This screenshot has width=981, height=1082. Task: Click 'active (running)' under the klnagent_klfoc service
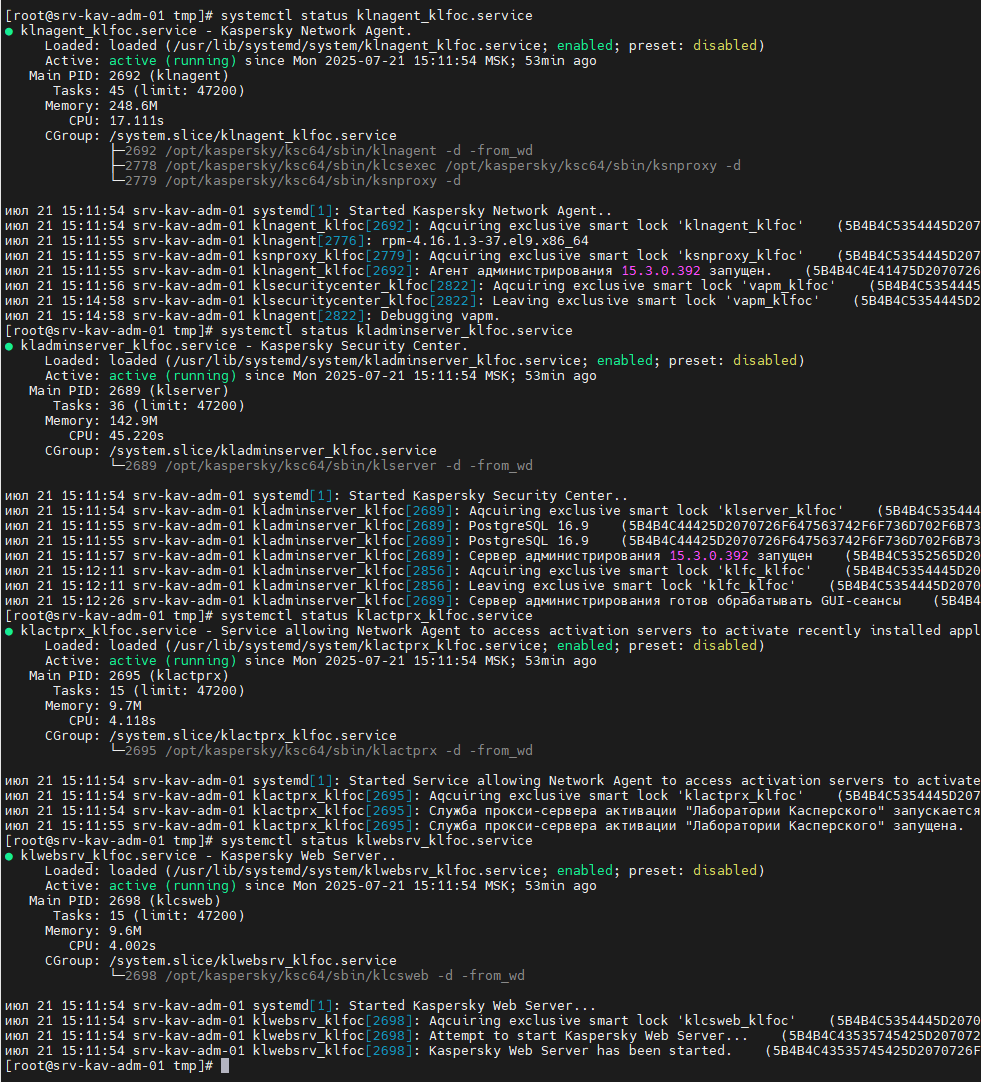172,61
